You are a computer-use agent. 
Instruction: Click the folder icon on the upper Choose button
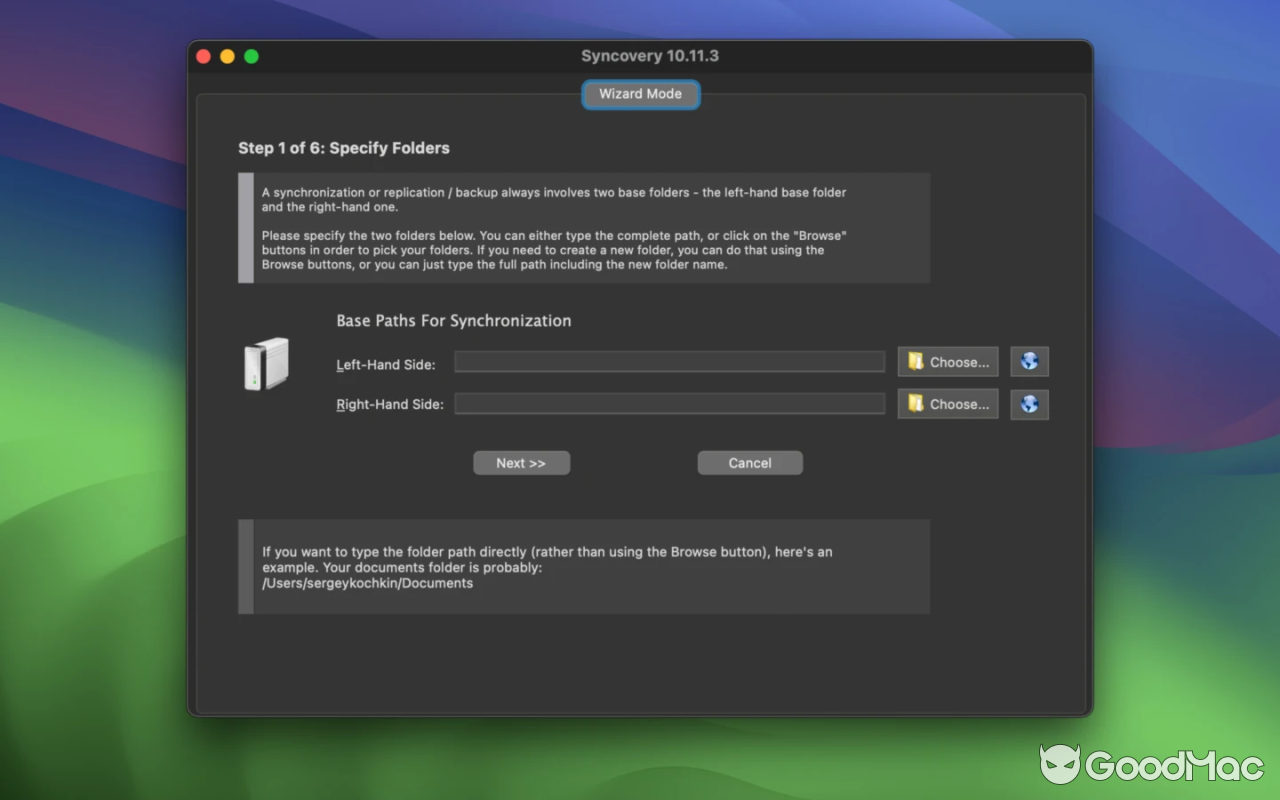tap(916, 361)
